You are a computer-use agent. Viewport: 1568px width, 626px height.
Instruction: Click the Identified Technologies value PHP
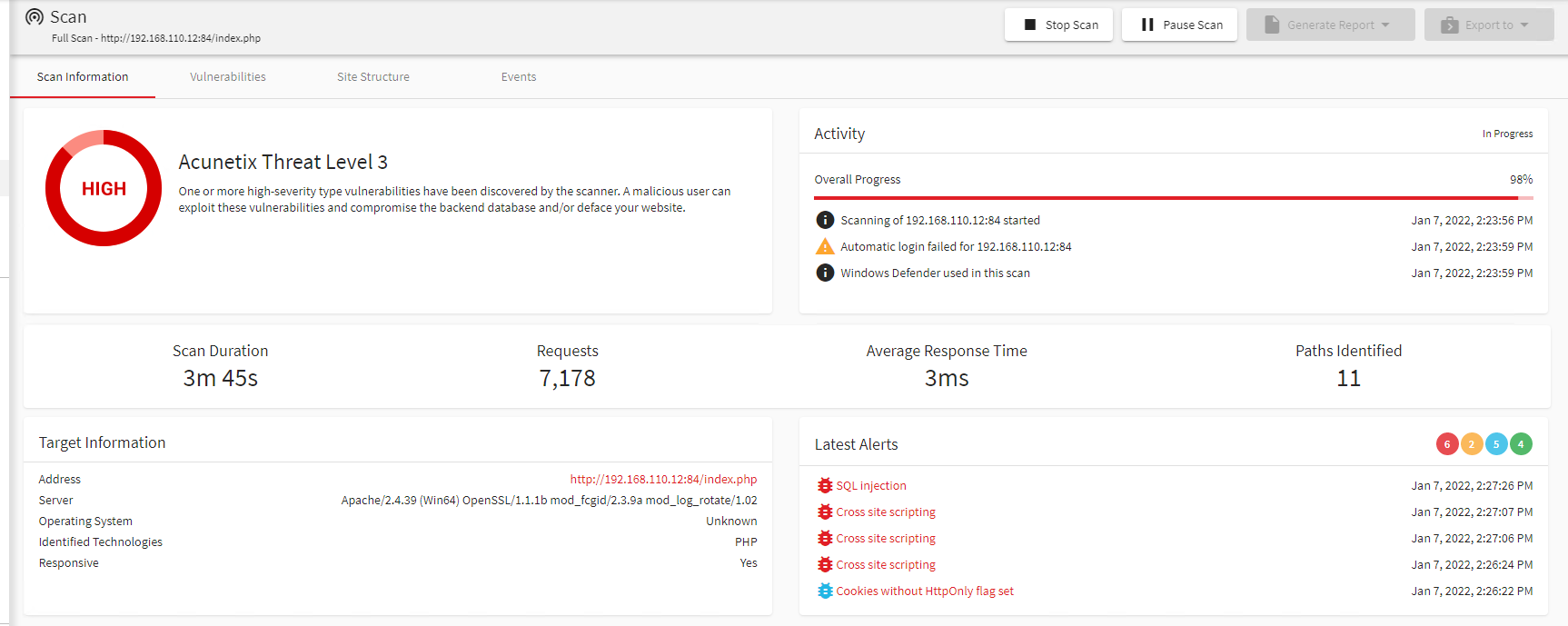click(746, 542)
